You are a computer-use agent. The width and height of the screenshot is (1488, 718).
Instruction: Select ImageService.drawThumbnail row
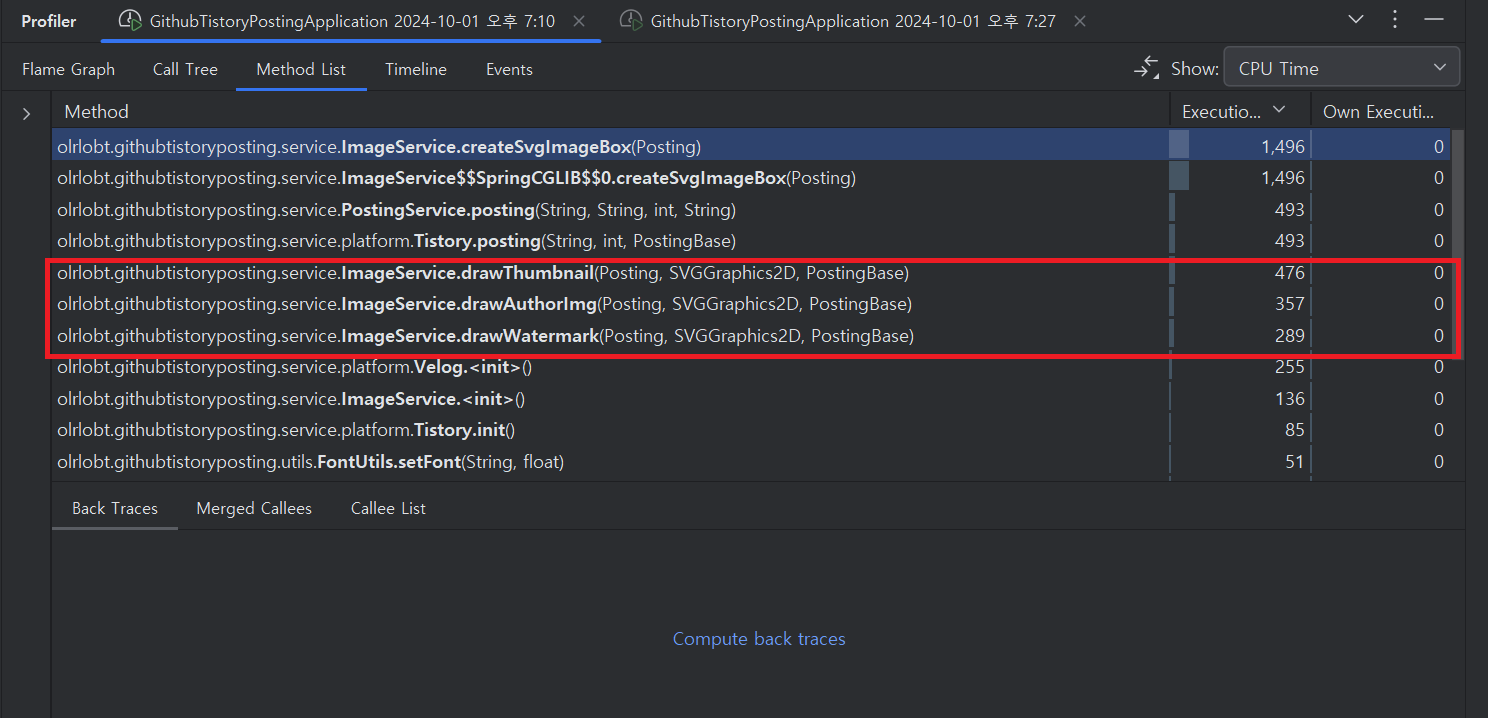coord(751,273)
